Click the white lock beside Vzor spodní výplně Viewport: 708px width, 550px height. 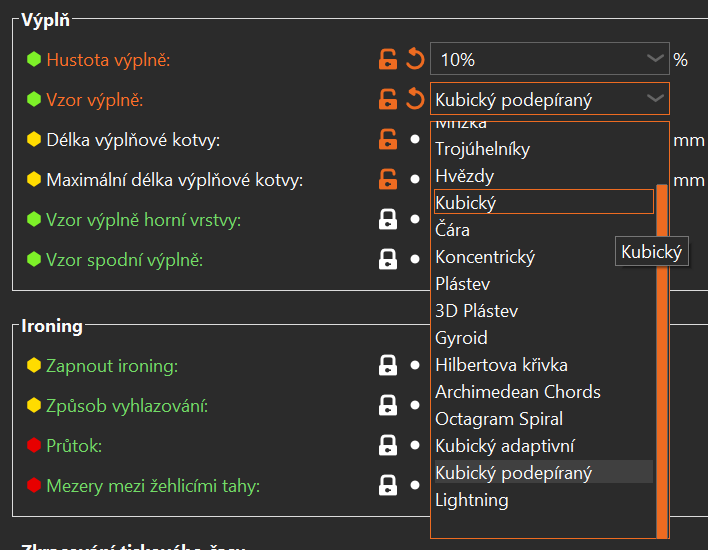tap(387, 260)
